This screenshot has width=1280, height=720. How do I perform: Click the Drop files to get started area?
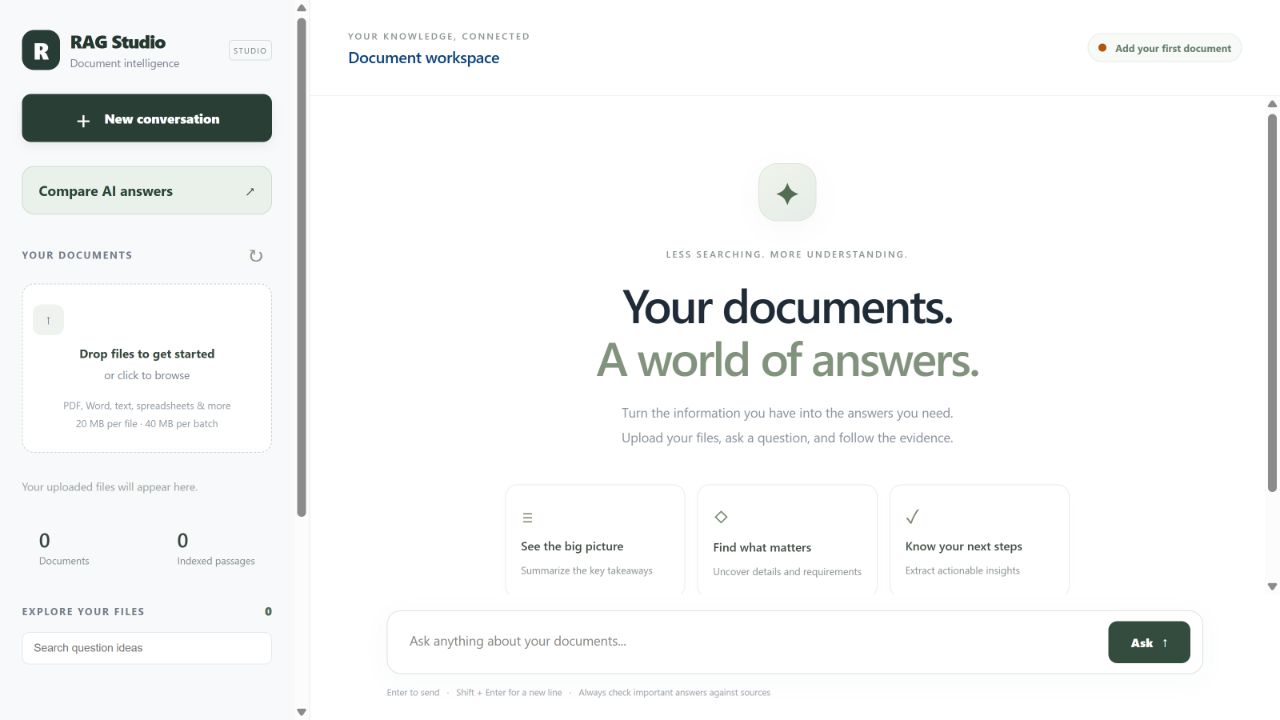147,368
